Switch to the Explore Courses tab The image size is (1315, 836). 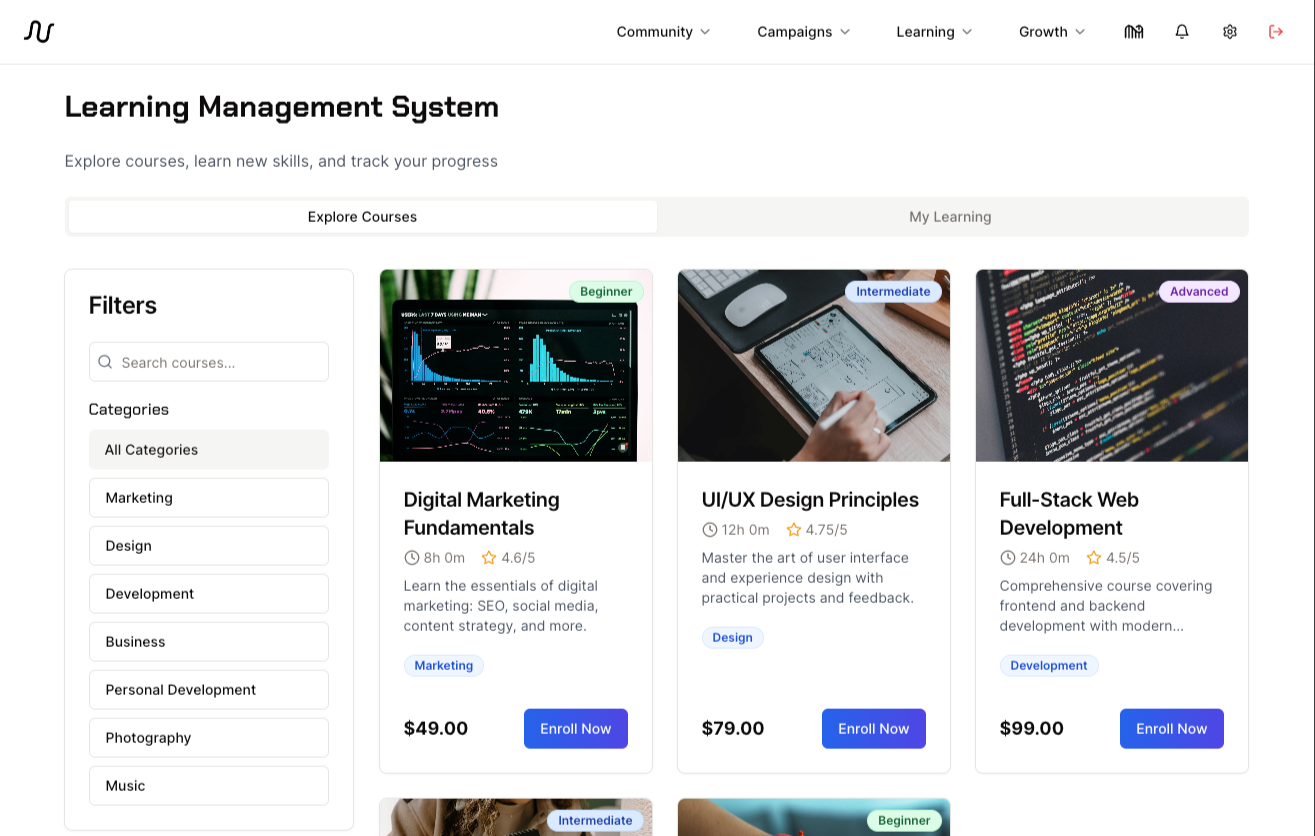tap(362, 217)
